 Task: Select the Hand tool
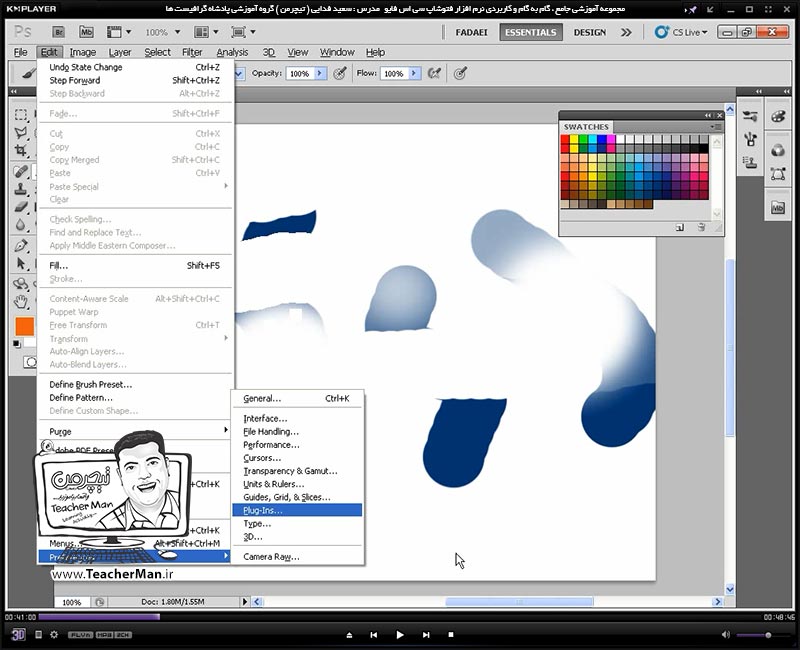(20, 302)
